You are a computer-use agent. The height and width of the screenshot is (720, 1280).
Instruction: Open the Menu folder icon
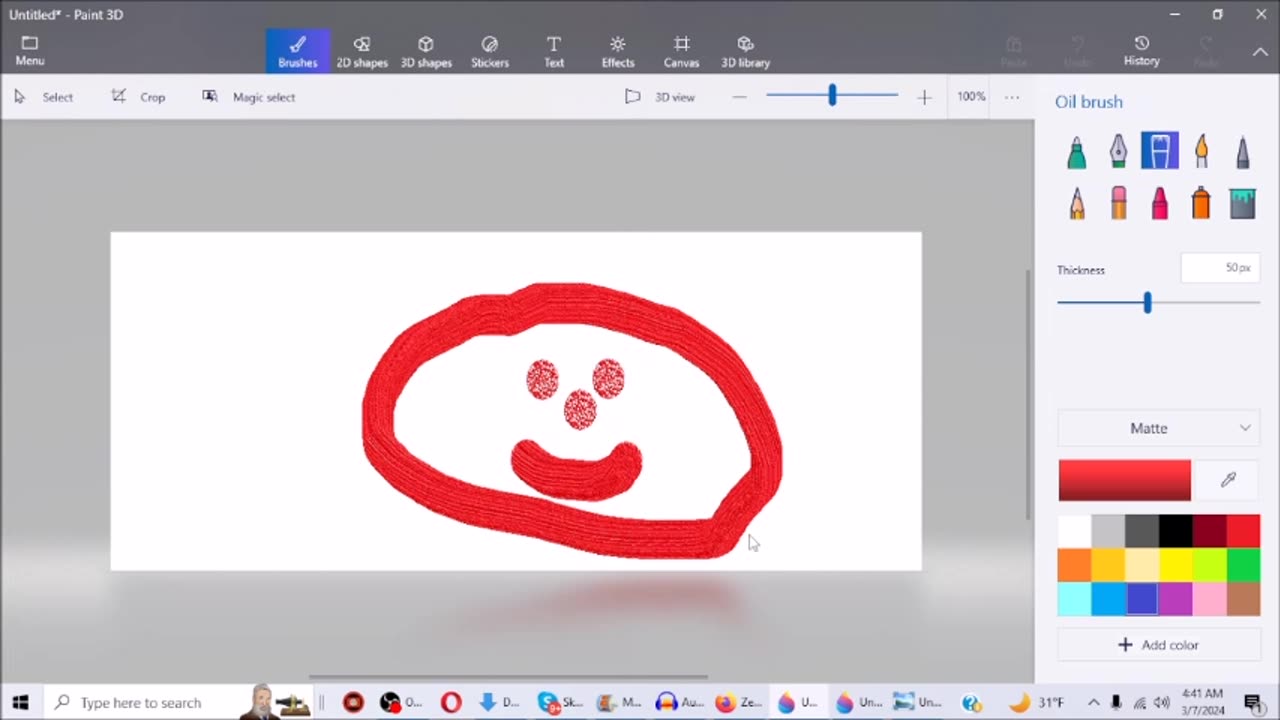[29, 51]
